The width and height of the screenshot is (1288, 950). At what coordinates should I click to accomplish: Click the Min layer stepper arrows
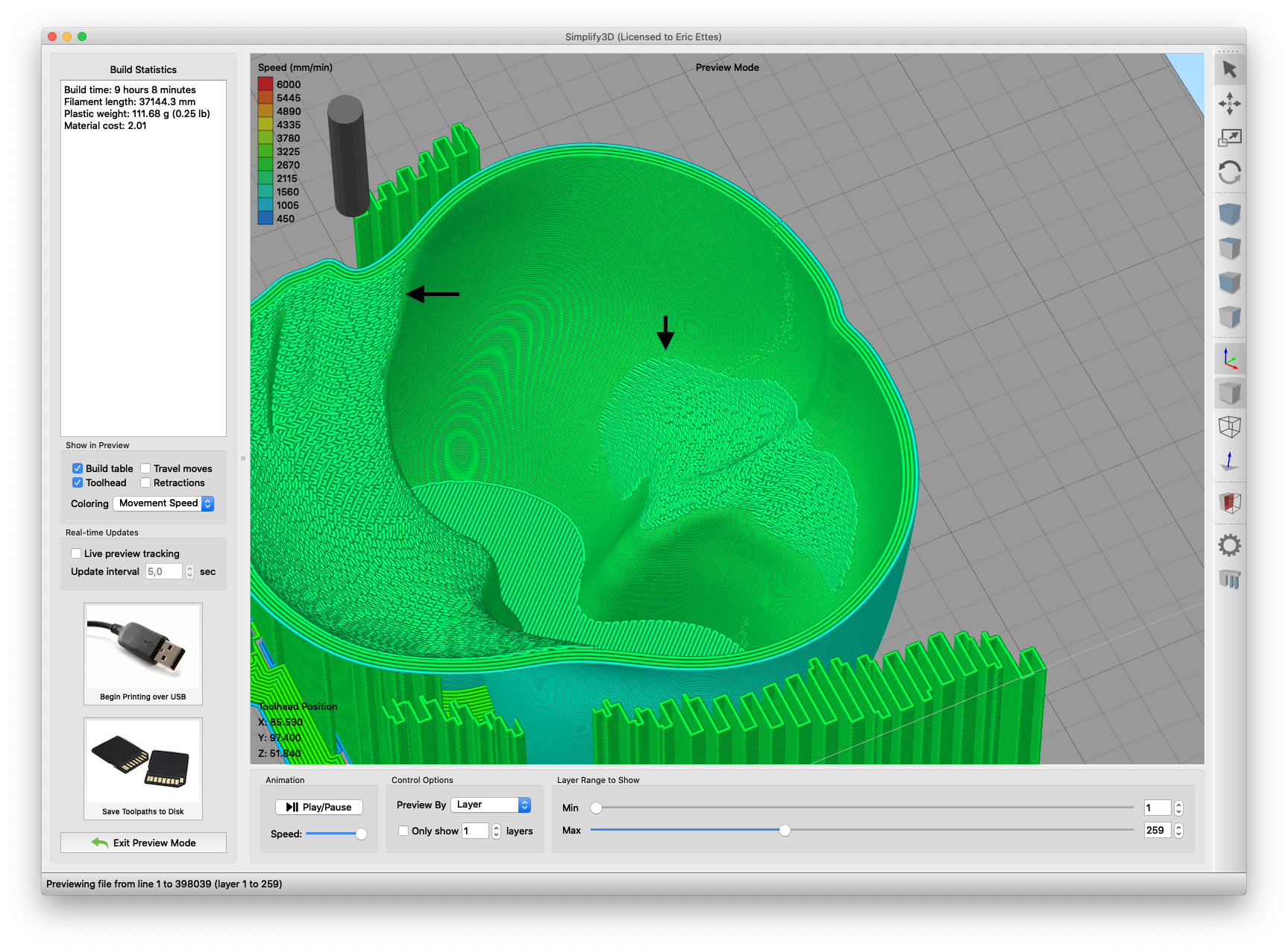(1179, 808)
